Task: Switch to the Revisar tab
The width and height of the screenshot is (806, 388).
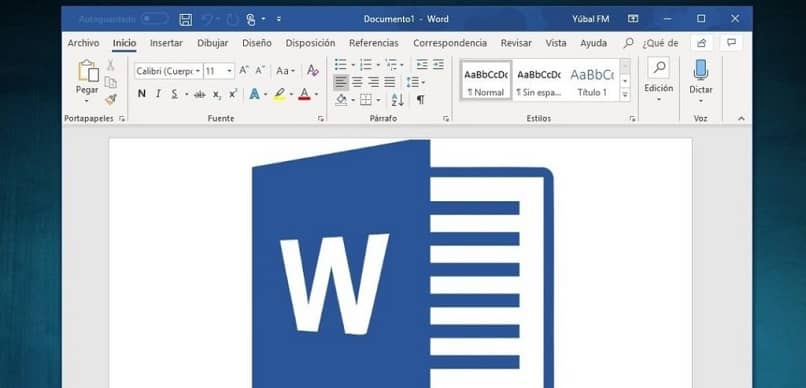Action: coord(516,43)
